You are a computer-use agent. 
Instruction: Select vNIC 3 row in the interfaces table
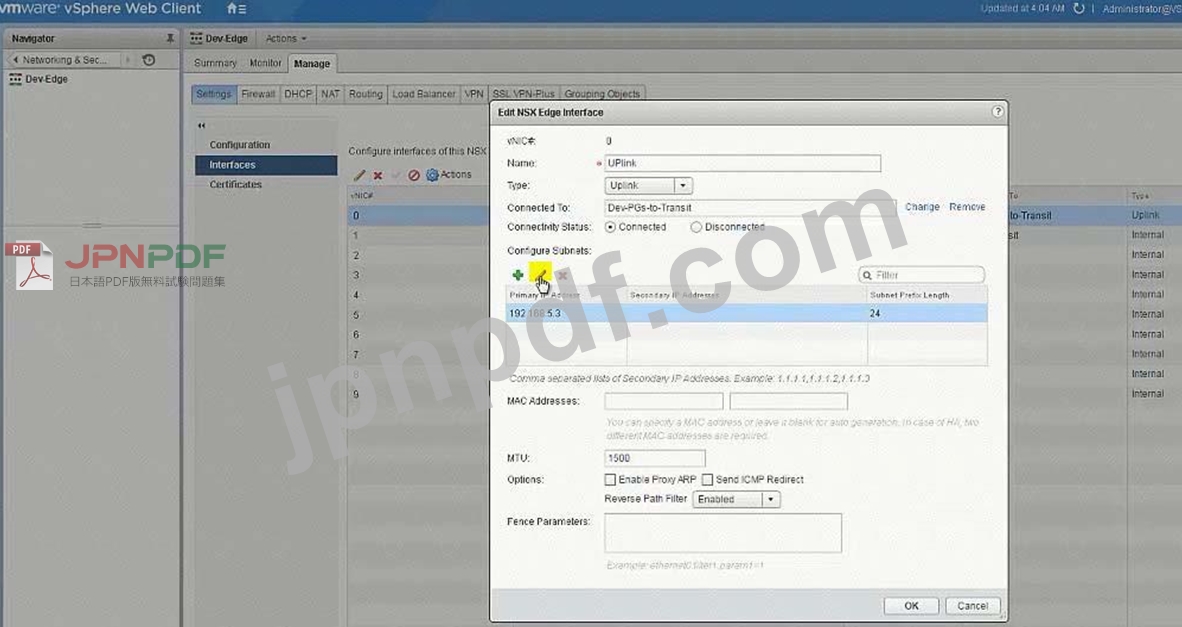[x=418, y=275]
